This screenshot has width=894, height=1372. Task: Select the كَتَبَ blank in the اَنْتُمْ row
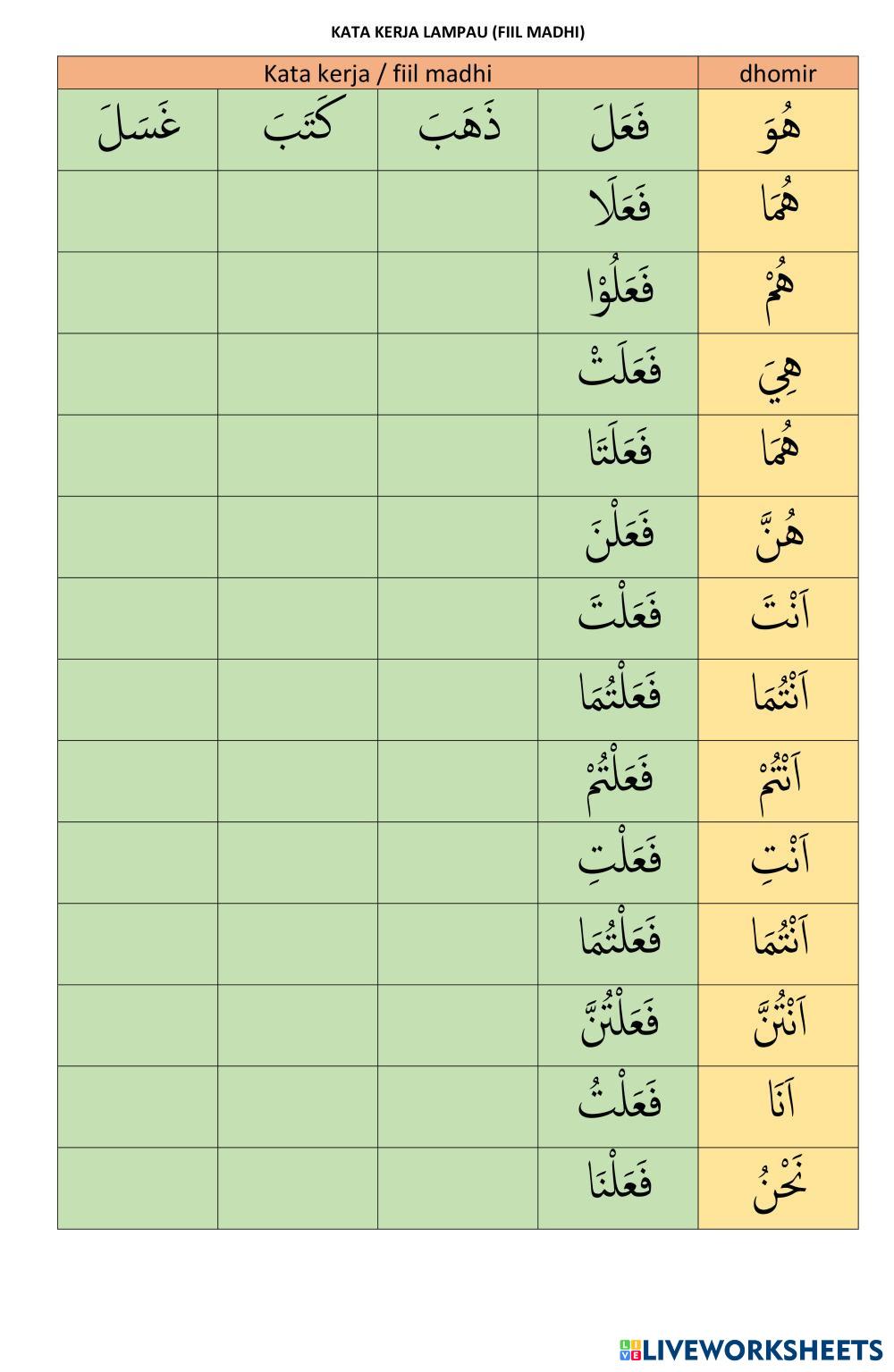click(298, 781)
